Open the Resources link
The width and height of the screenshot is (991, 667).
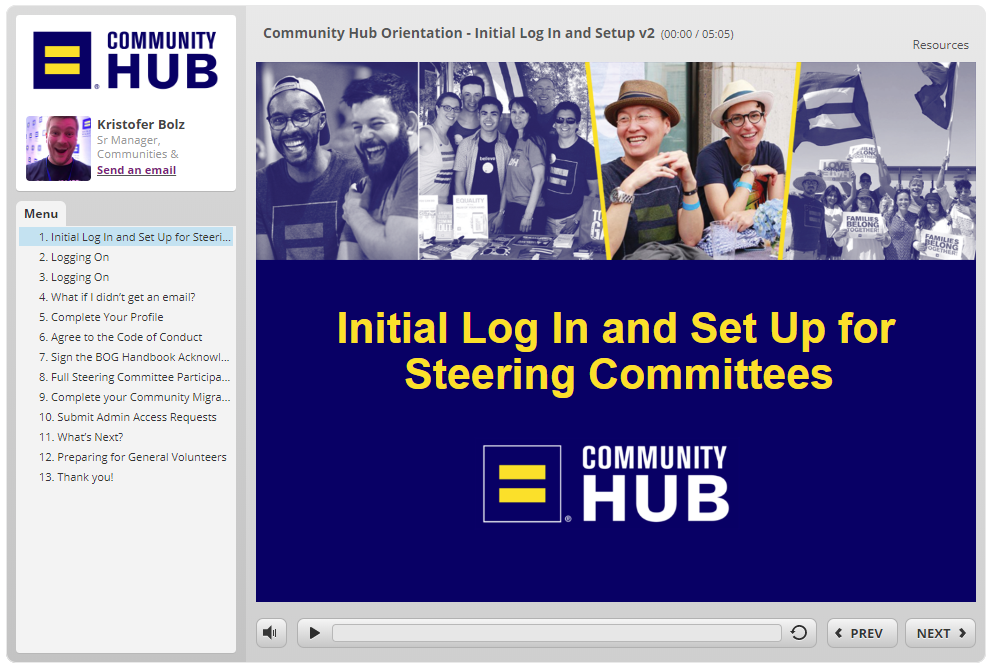(x=940, y=45)
